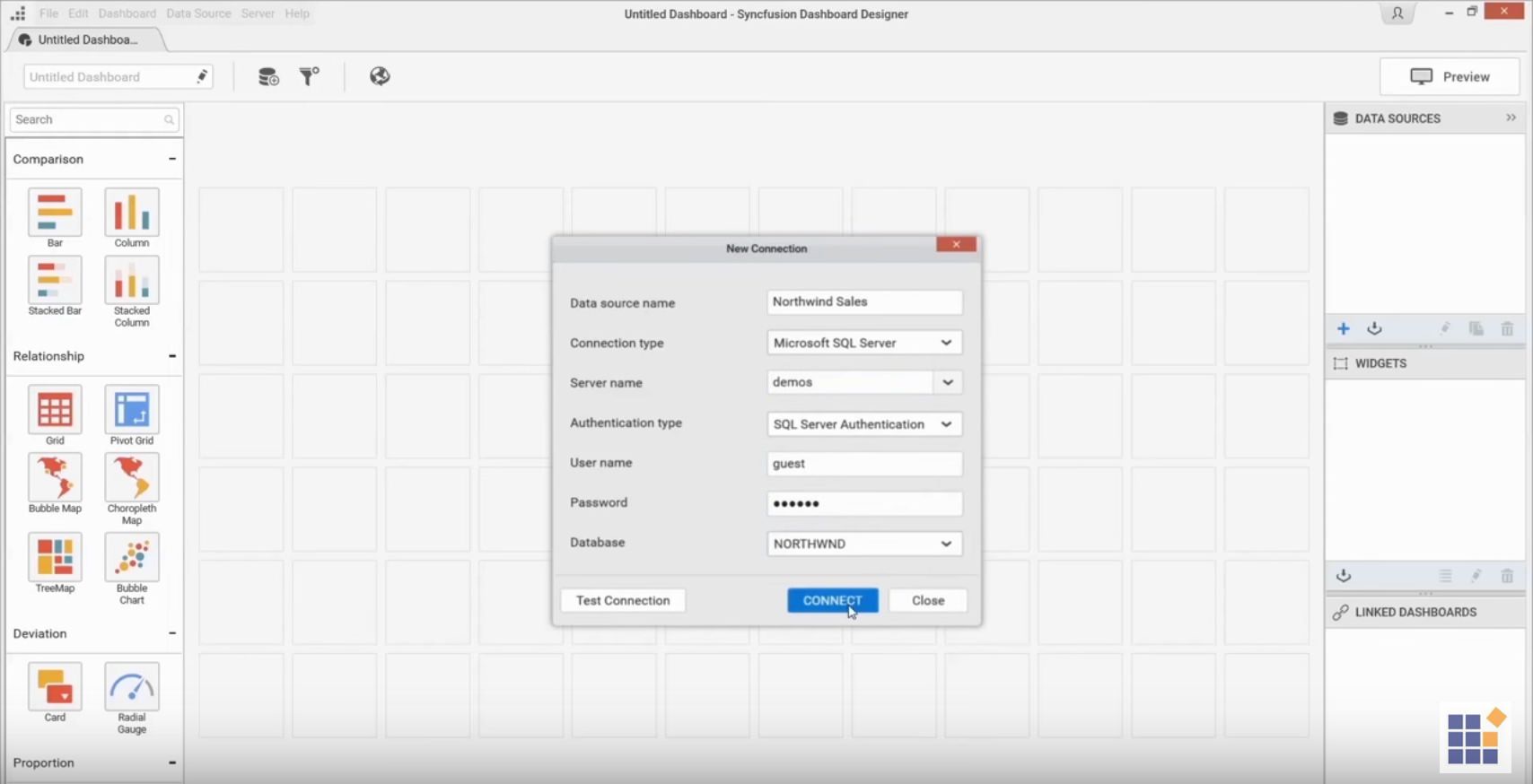Select the Bubble Chart widget
The image size is (1533, 784).
(x=132, y=557)
